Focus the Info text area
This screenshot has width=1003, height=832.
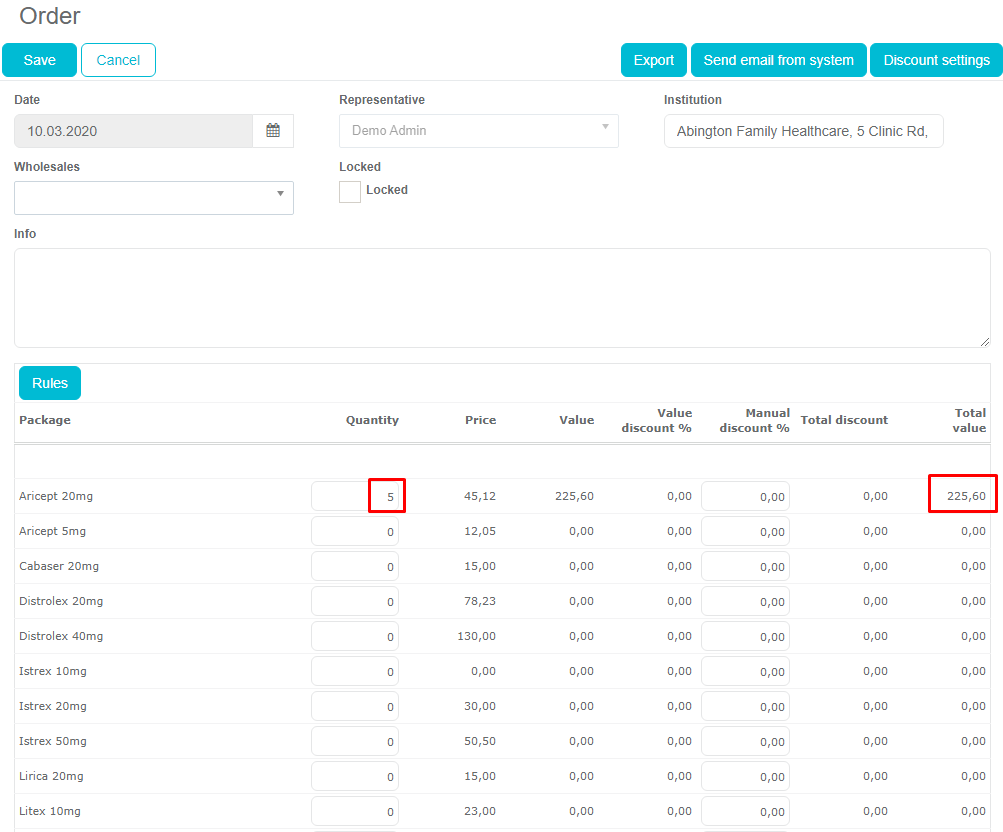(502, 298)
